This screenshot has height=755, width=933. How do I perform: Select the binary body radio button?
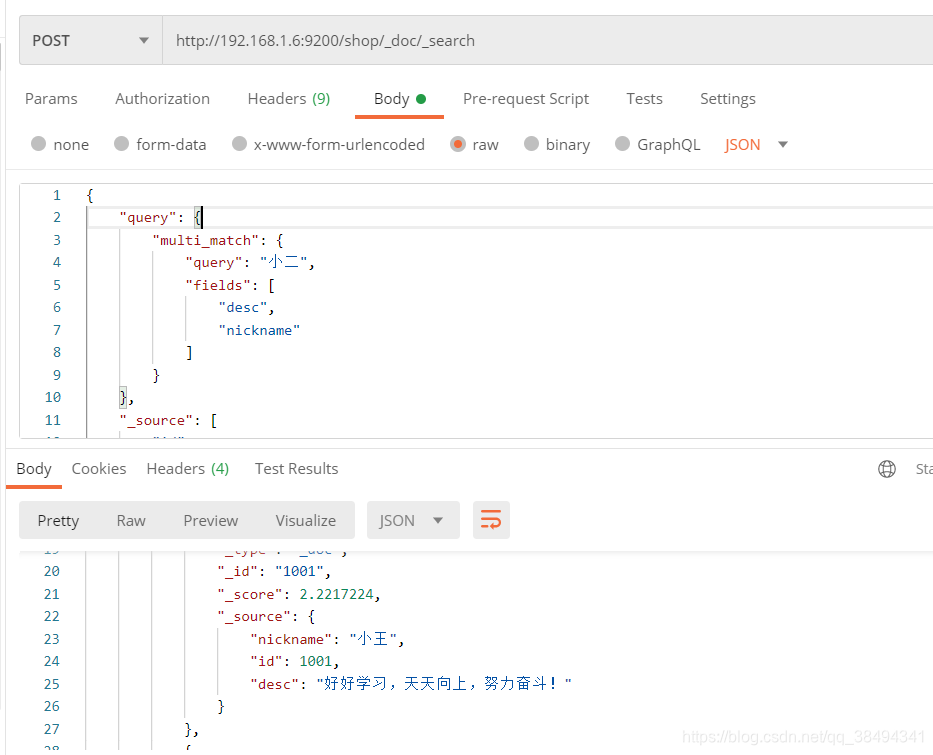pos(532,144)
